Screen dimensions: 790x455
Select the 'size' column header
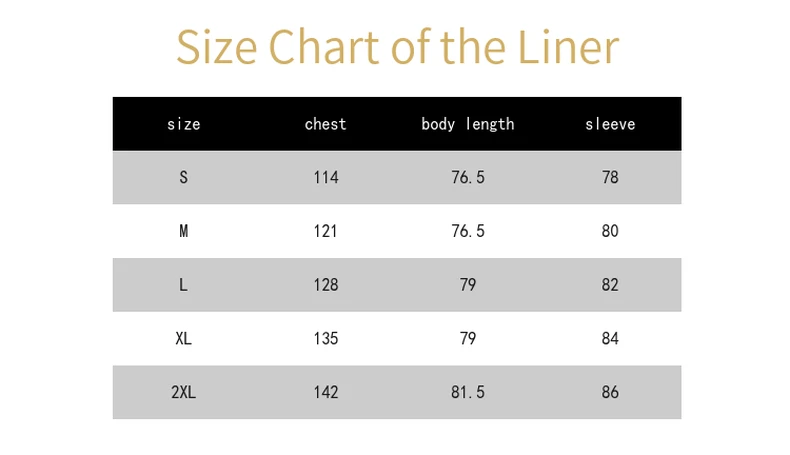(183, 124)
